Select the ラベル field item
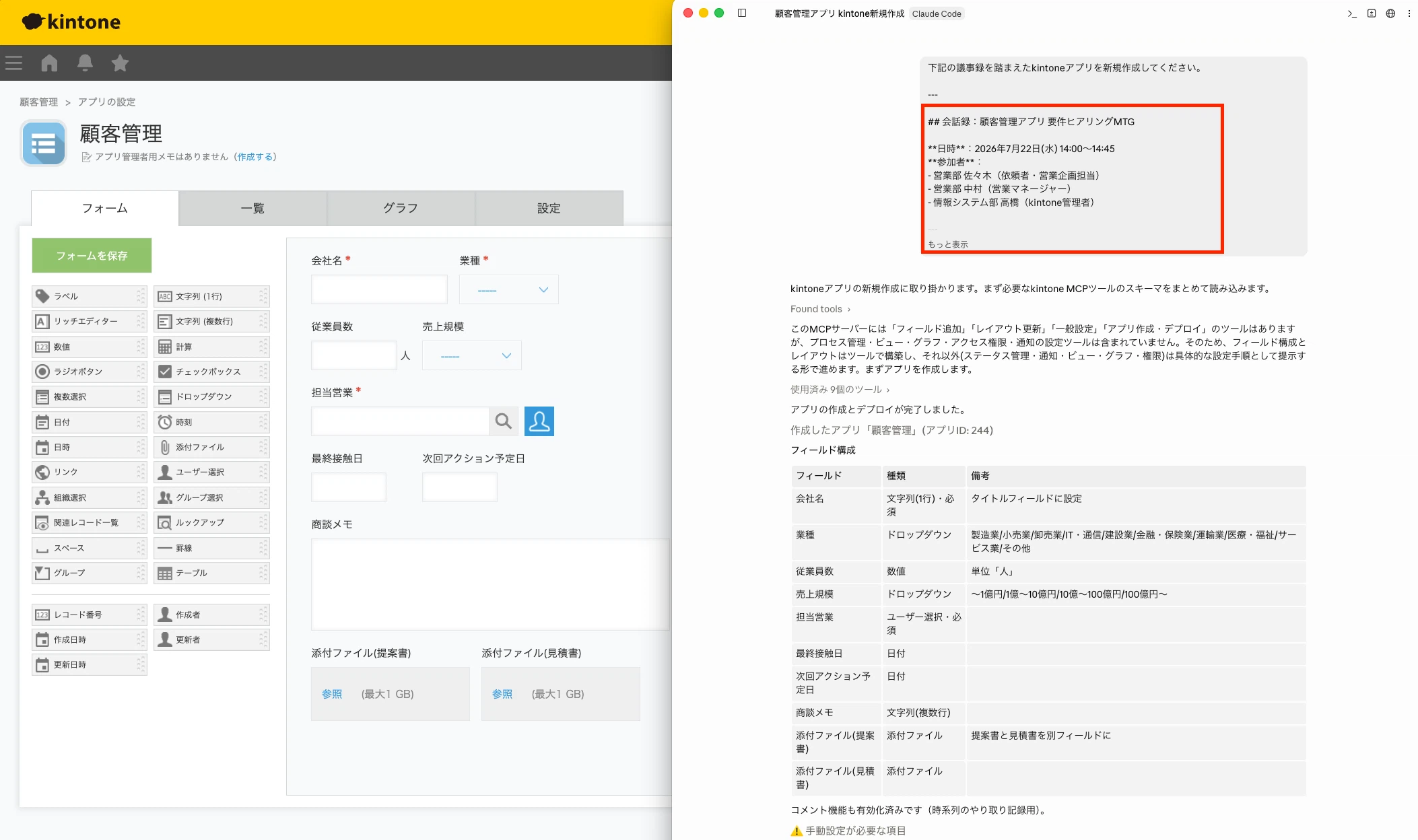 [89, 296]
